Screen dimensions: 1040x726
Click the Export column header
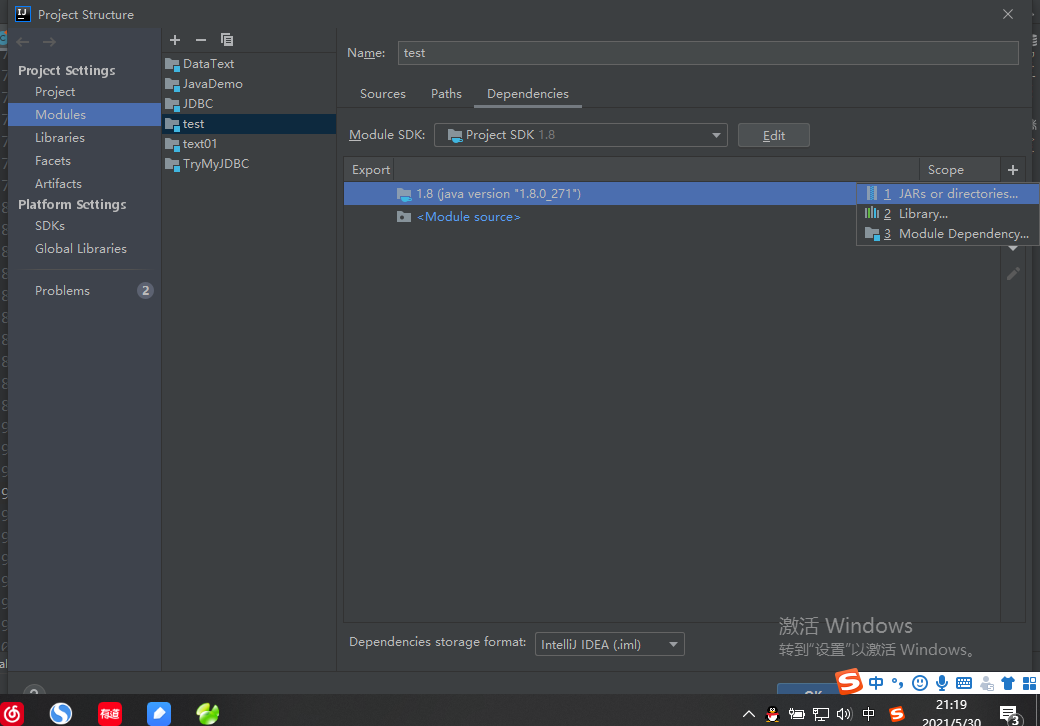pos(371,170)
